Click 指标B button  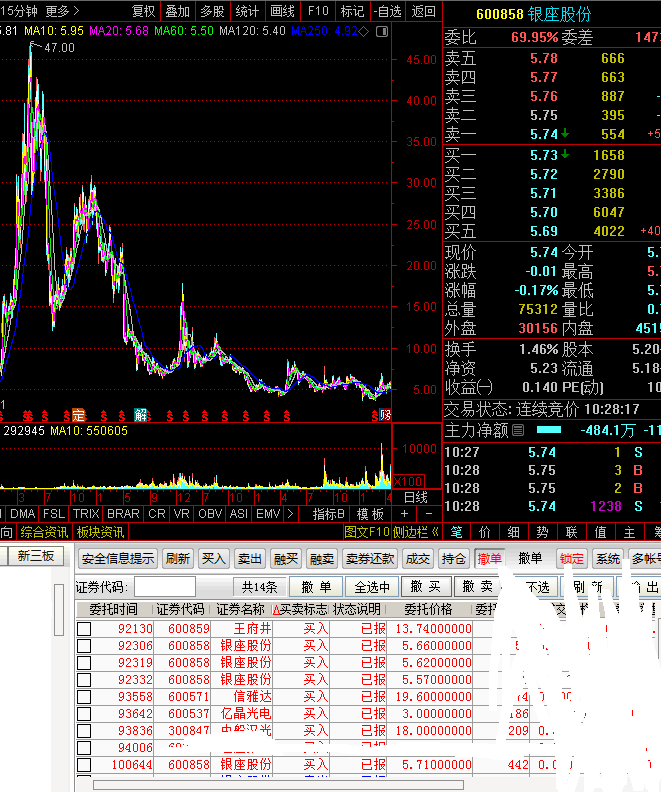tap(328, 514)
